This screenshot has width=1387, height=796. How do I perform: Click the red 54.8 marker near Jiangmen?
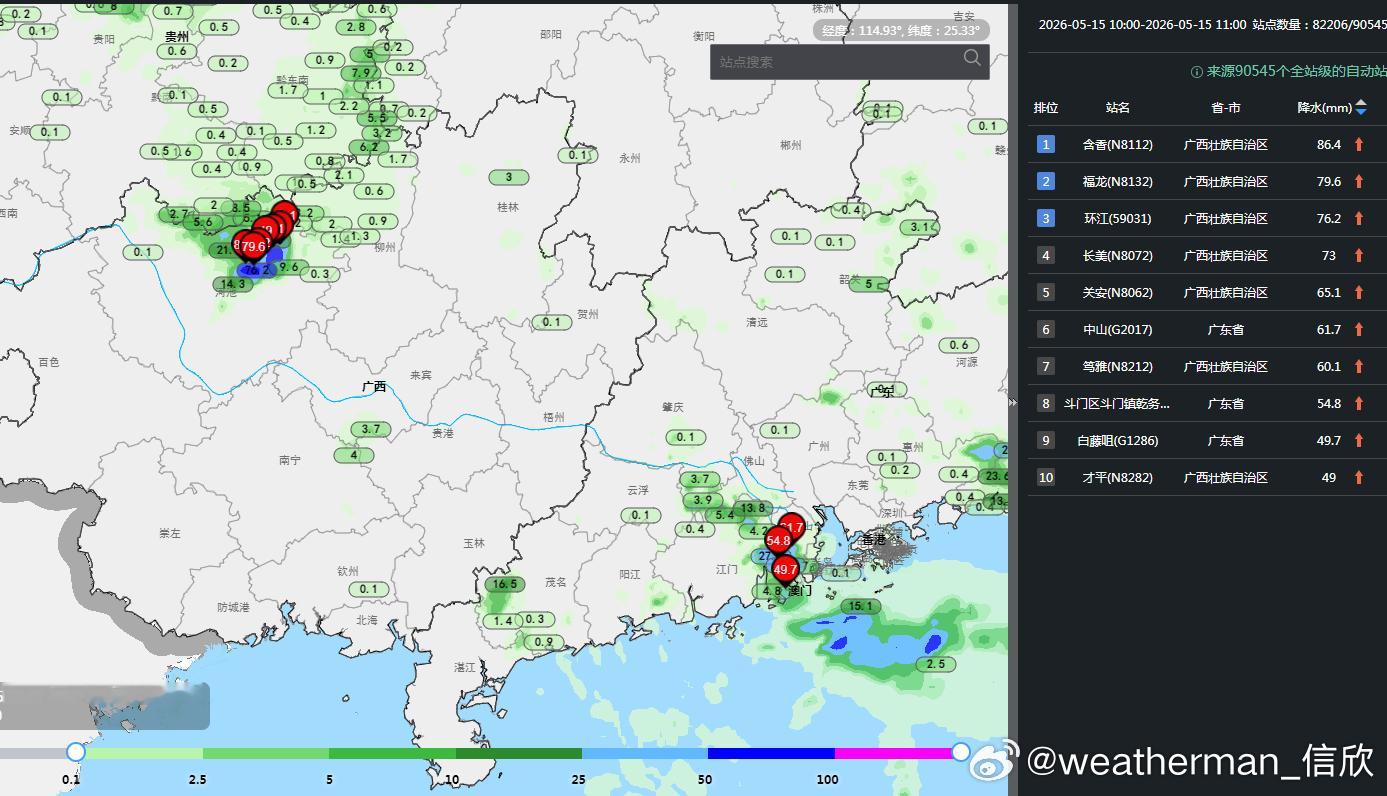(x=778, y=540)
